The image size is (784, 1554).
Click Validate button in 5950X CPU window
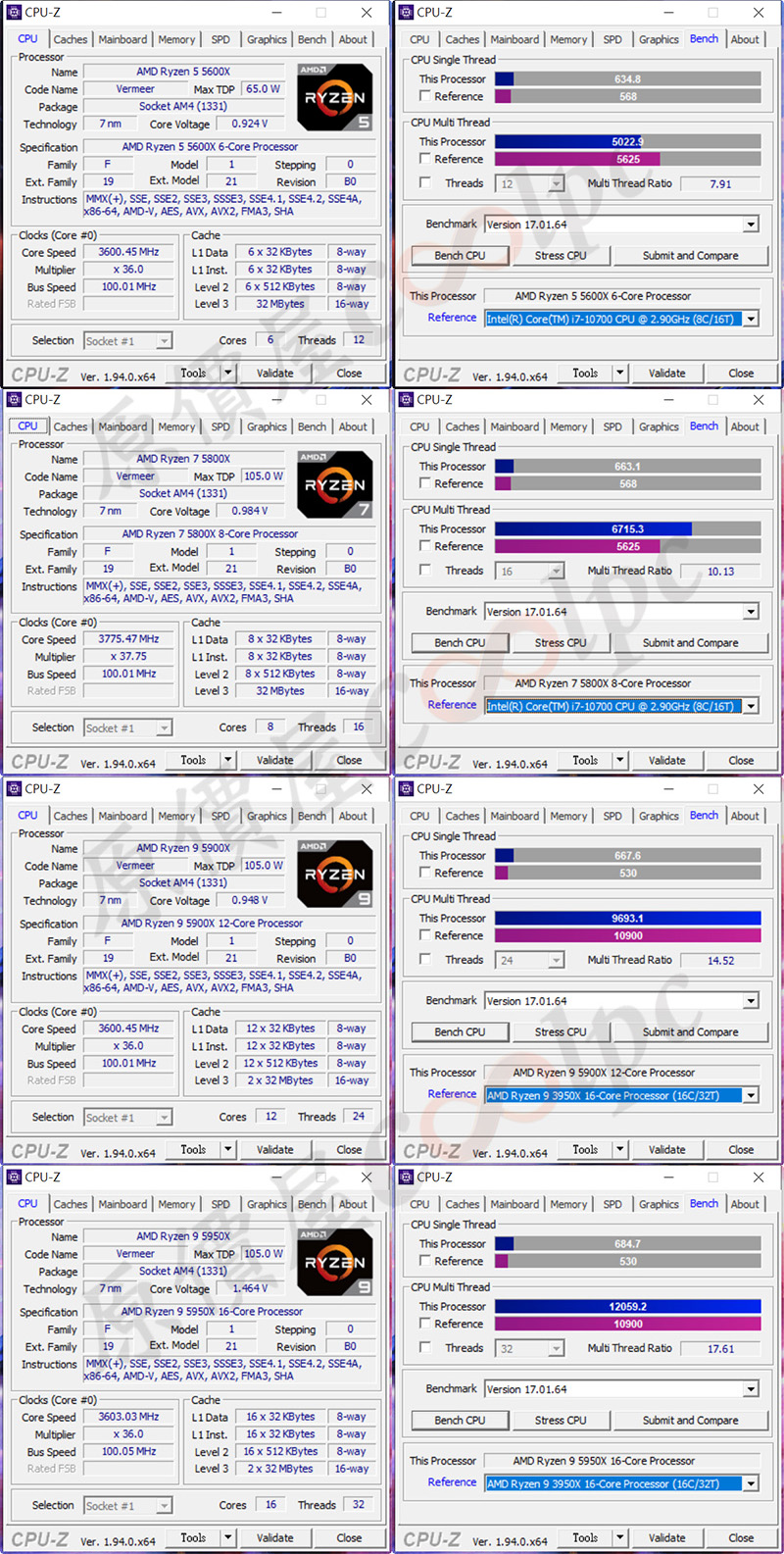point(274,1538)
